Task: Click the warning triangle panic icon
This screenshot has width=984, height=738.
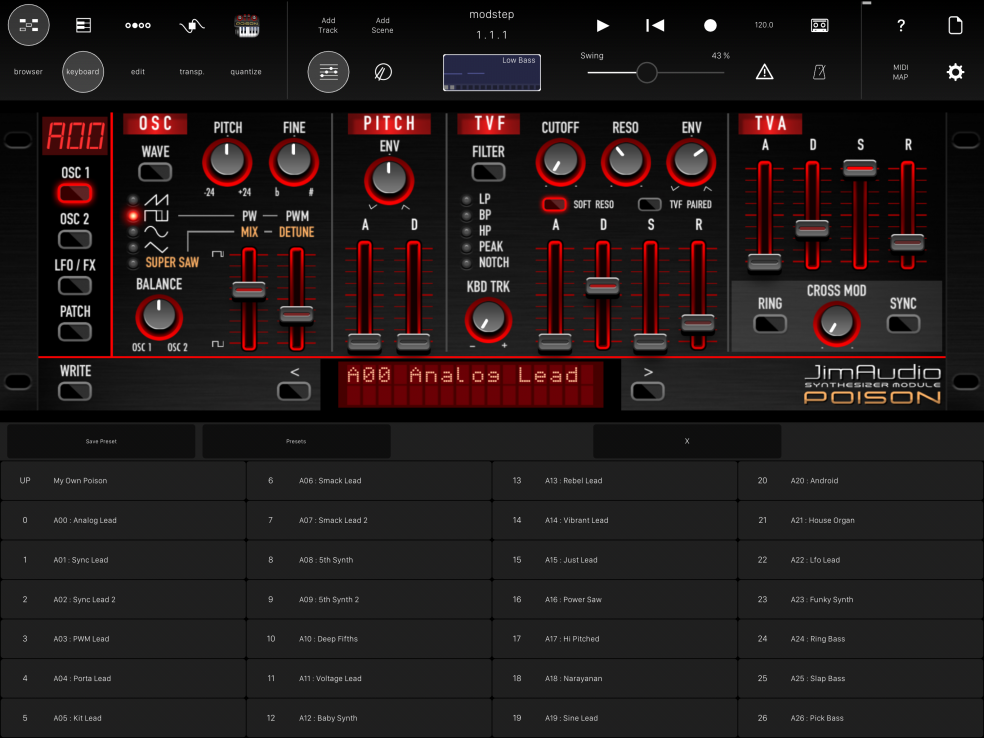Action: point(764,72)
